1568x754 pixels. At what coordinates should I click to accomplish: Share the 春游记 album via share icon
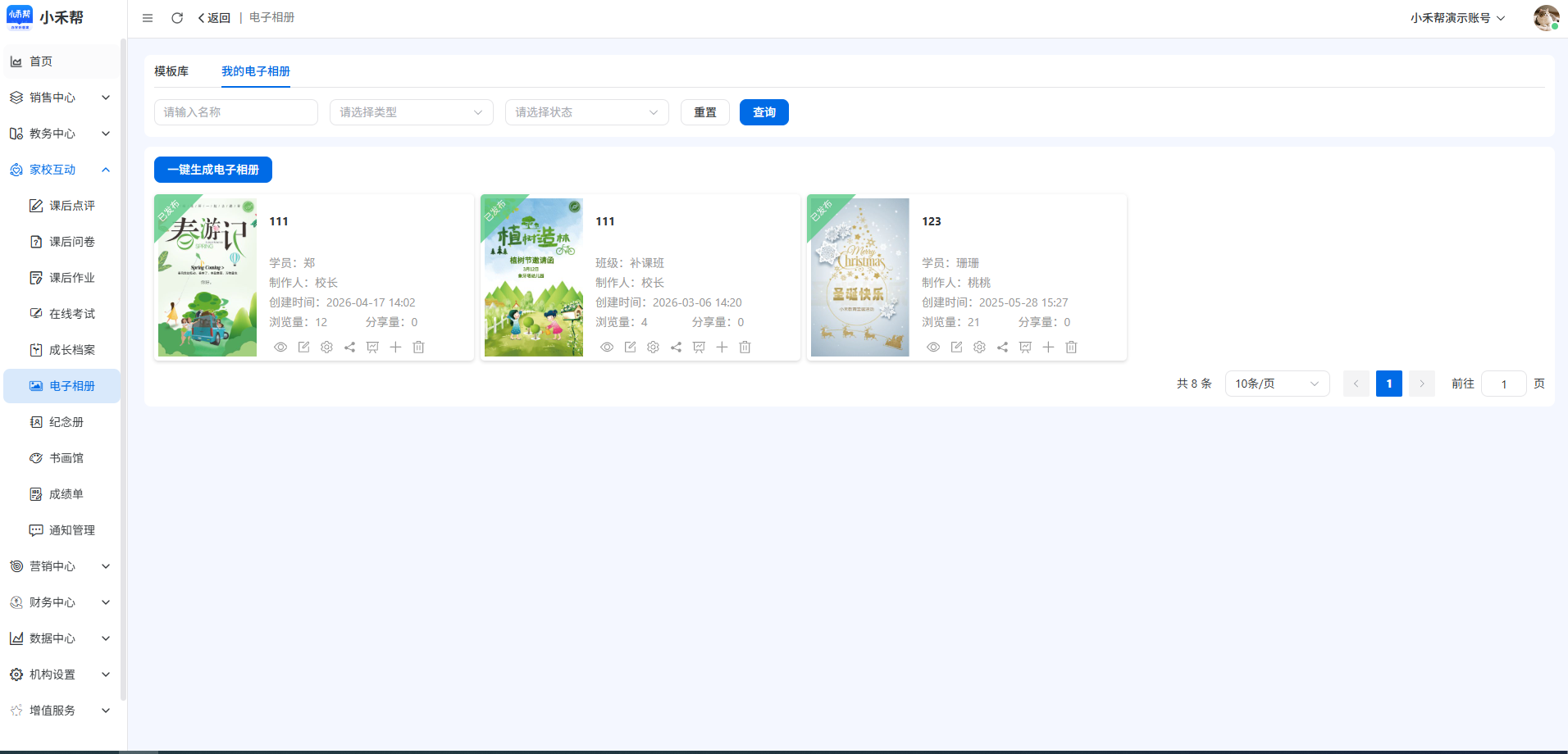(x=349, y=347)
